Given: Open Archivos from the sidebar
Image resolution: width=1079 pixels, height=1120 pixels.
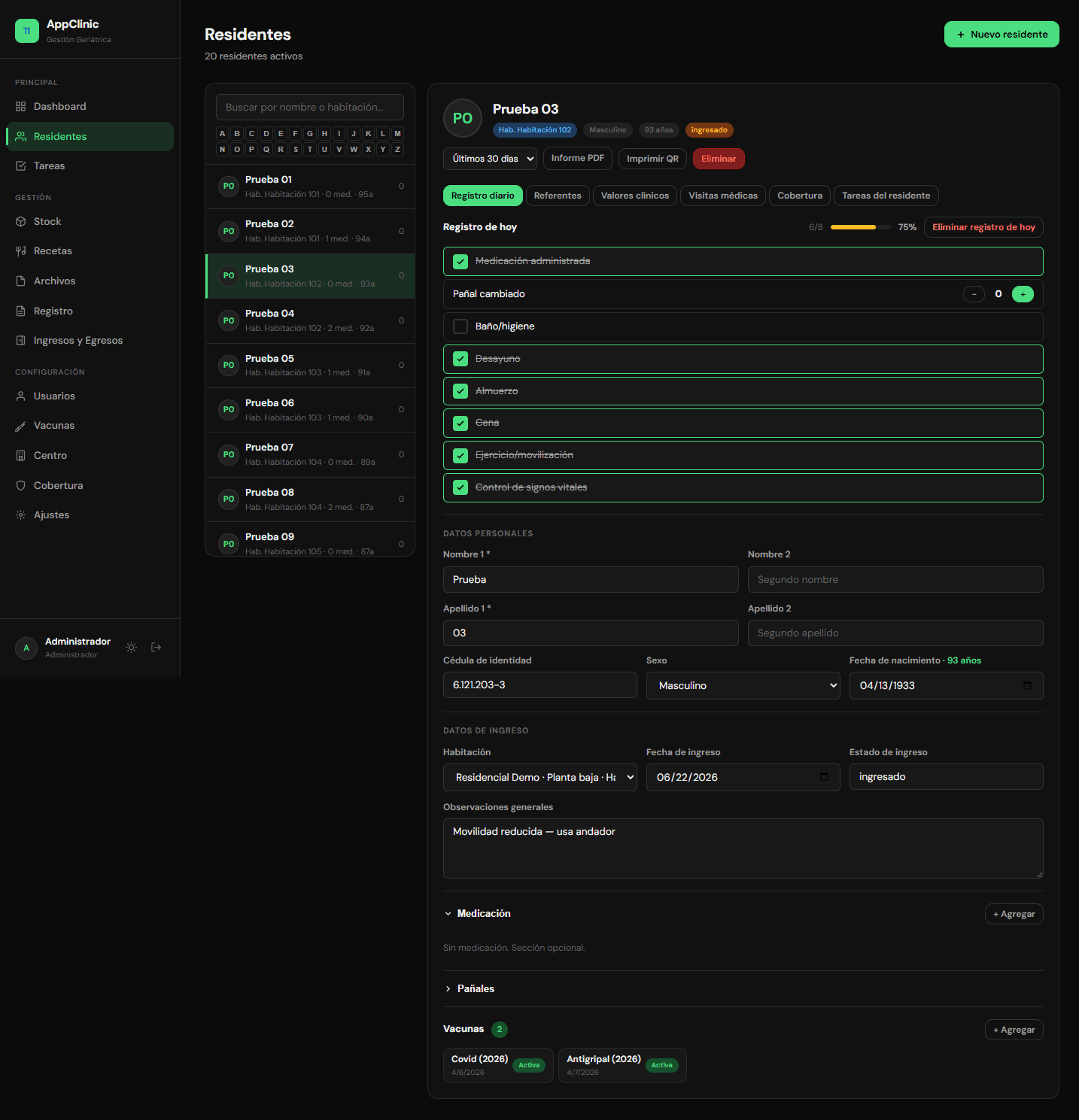Looking at the screenshot, I should (x=90, y=281).
